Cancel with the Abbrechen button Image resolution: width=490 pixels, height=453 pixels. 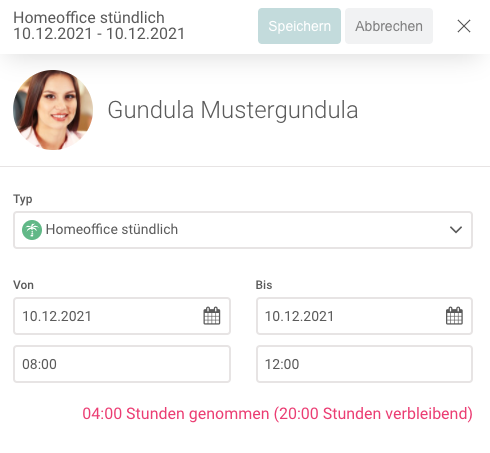[389, 26]
